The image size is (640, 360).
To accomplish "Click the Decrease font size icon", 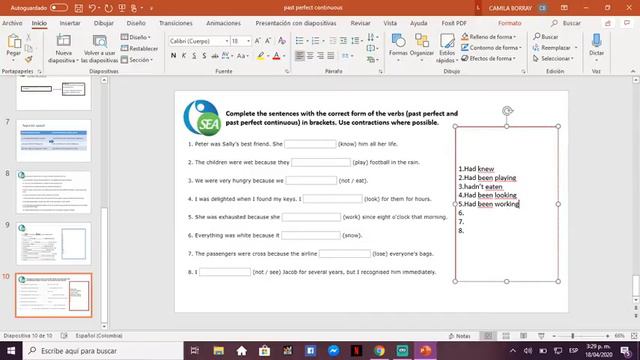I will pos(268,41).
